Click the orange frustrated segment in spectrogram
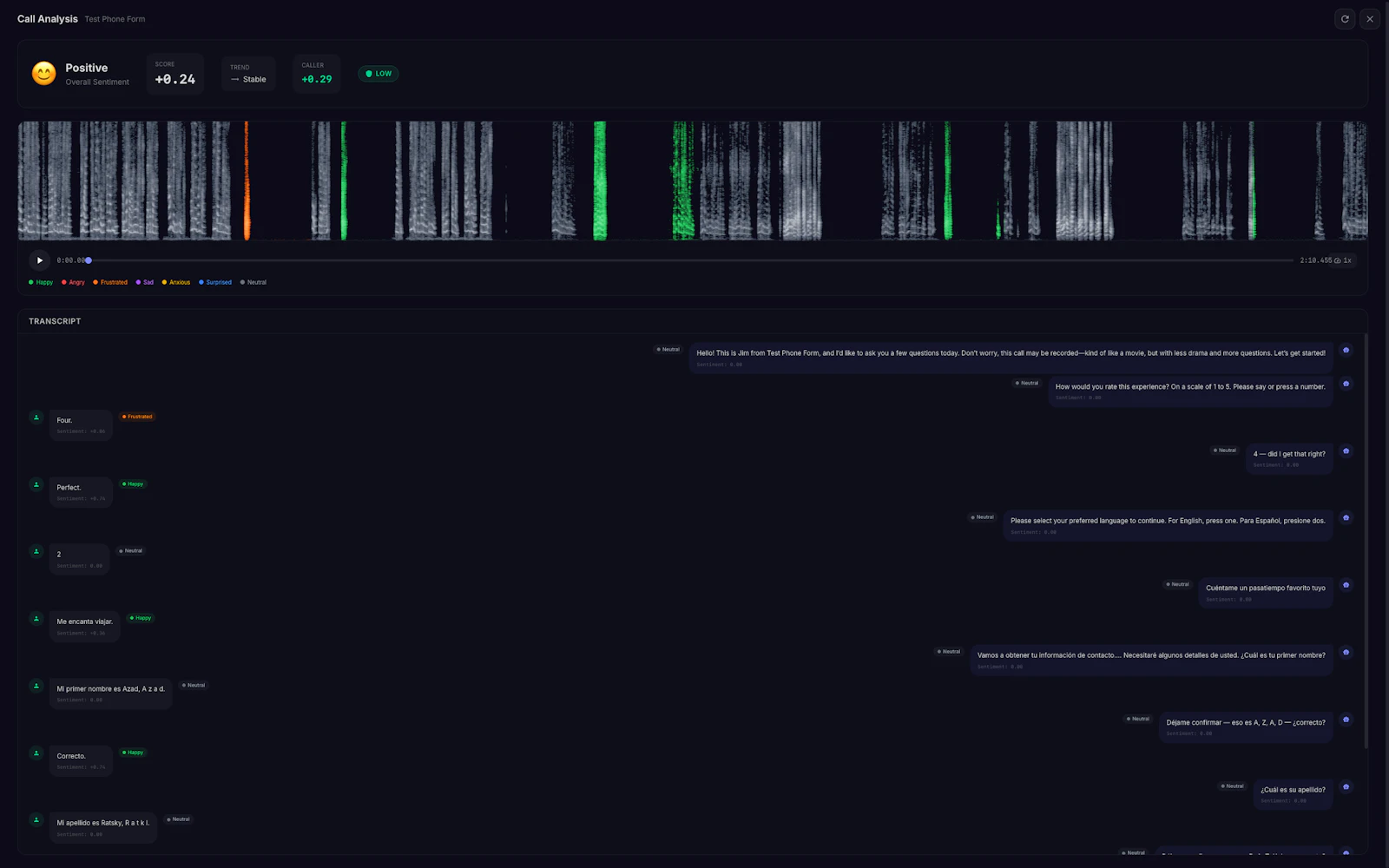Screen dimensions: 1389x868 (247, 181)
